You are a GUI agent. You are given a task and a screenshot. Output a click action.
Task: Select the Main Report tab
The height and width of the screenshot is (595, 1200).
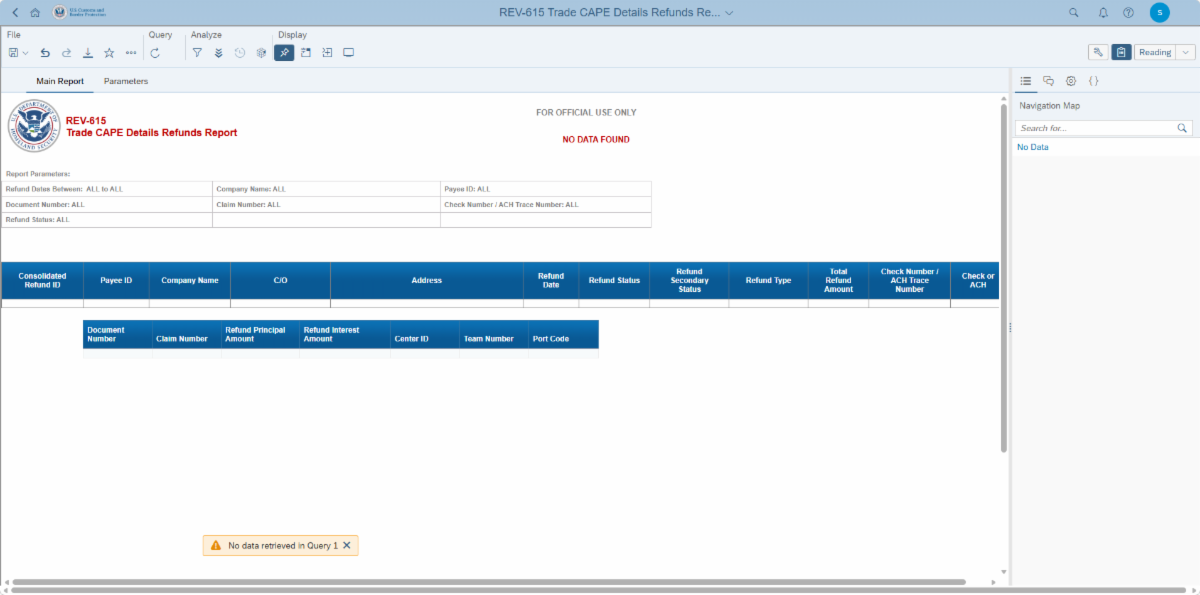pos(60,81)
